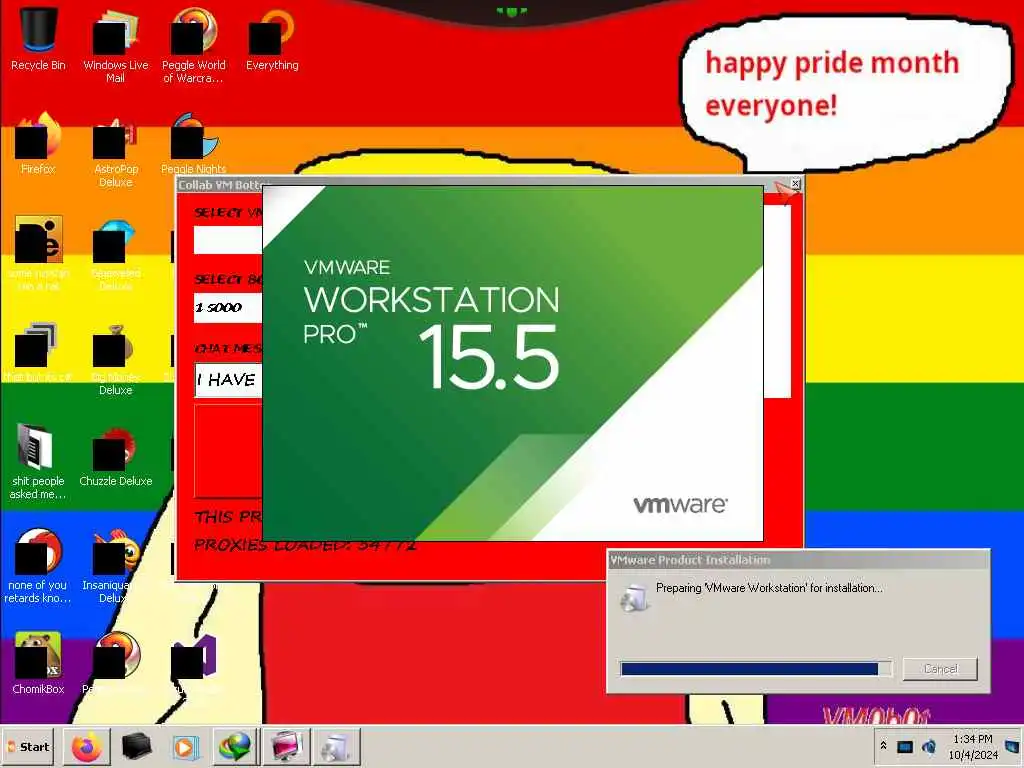Click the 'Preparing VMware Workstation for installation' text

[x=769, y=588]
